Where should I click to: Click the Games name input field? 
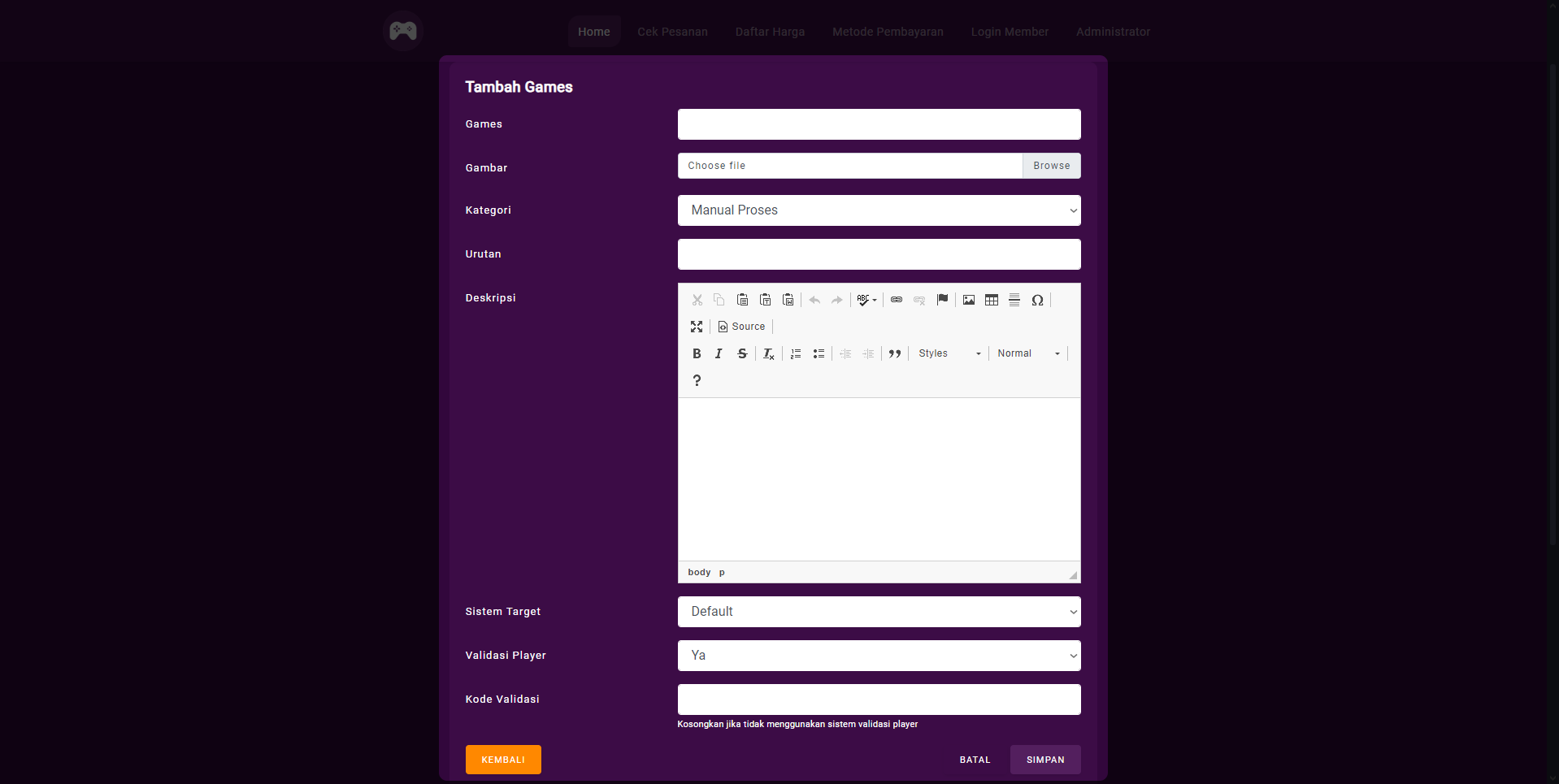pyautogui.click(x=879, y=124)
